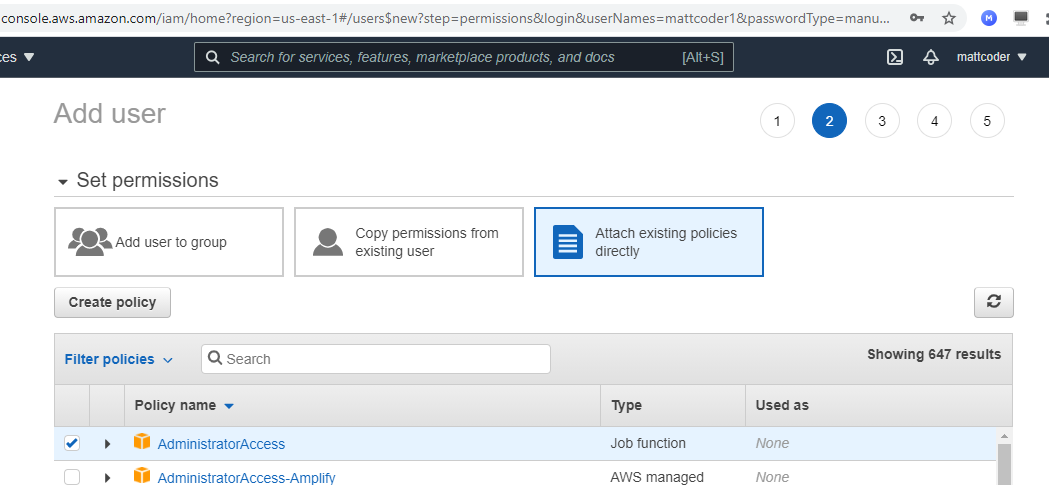Jump to wizard step 5
The height and width of the screenshot is (485, 1049).
987,121
